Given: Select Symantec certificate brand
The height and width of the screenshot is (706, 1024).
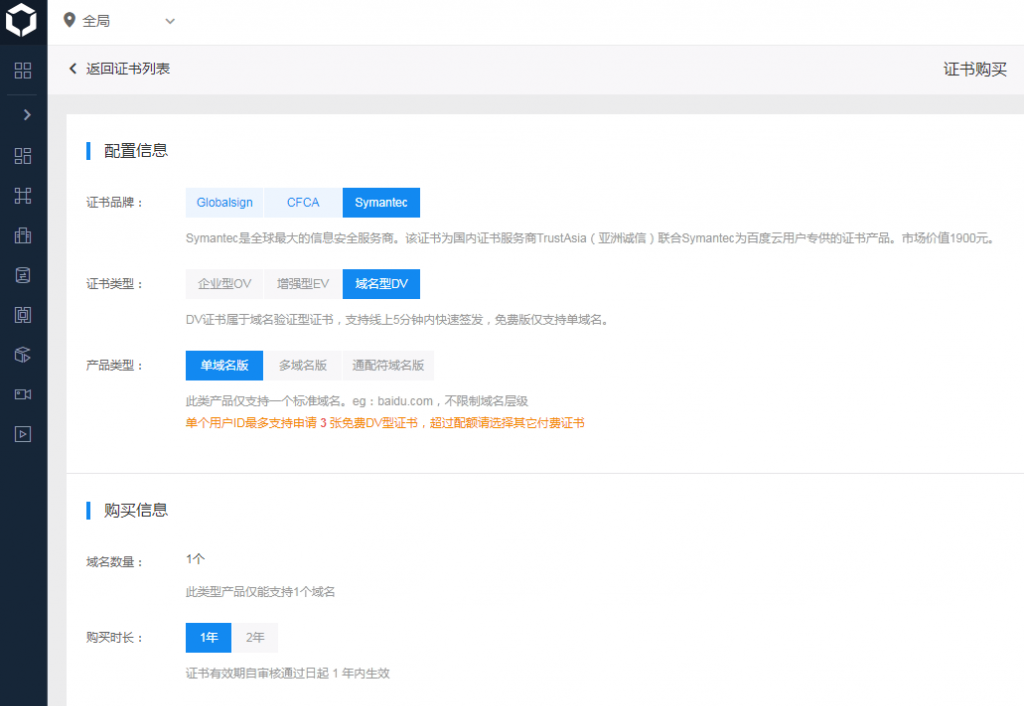Looking at the screenshot, I should [381, 202].
